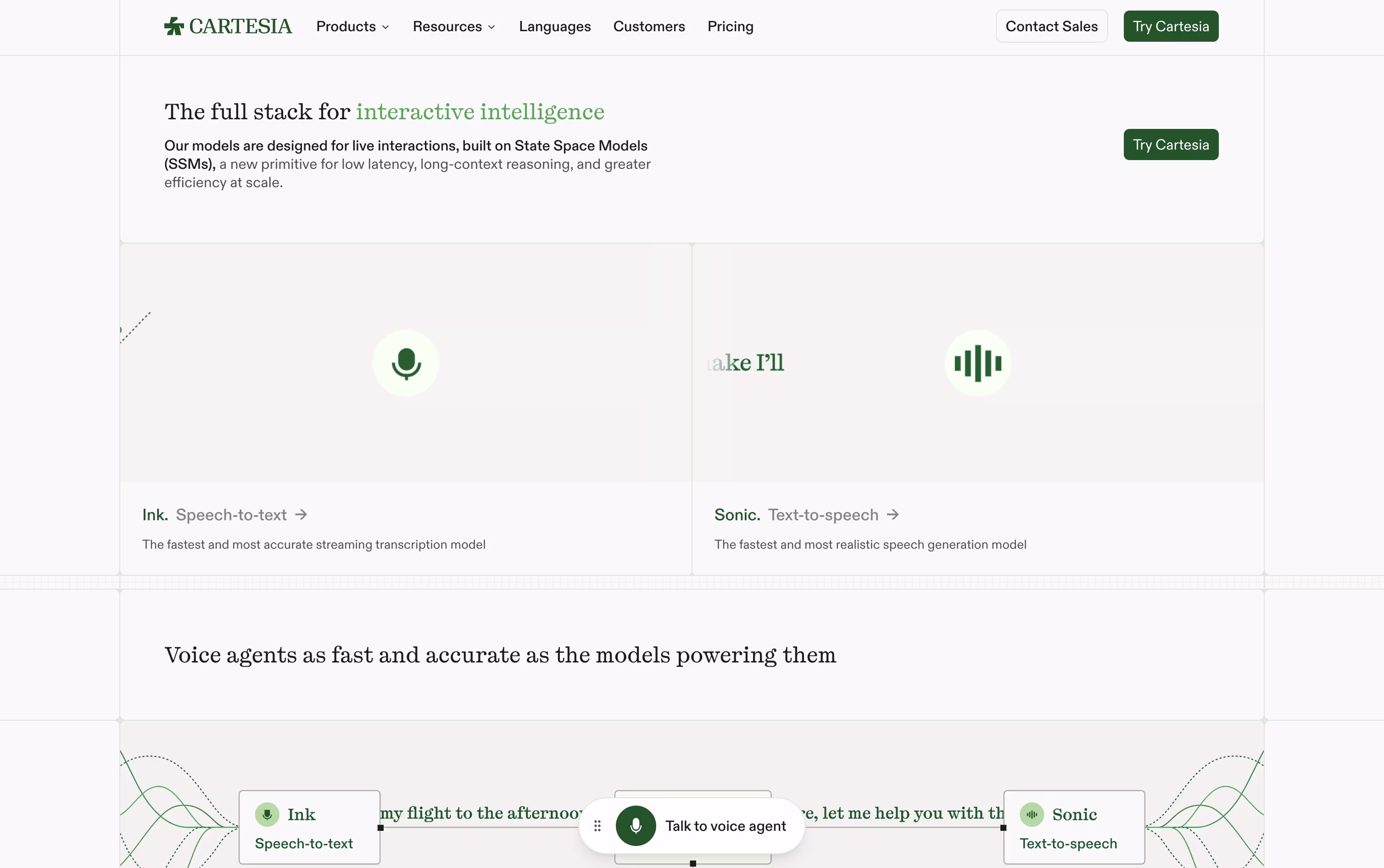Click the small microphone icon in the Ink node
1384x868 pixels.
pos(267,814)
